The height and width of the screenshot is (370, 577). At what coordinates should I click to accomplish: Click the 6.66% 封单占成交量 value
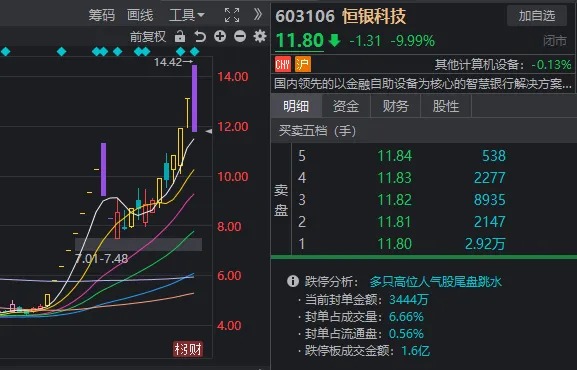click(406, 317)
